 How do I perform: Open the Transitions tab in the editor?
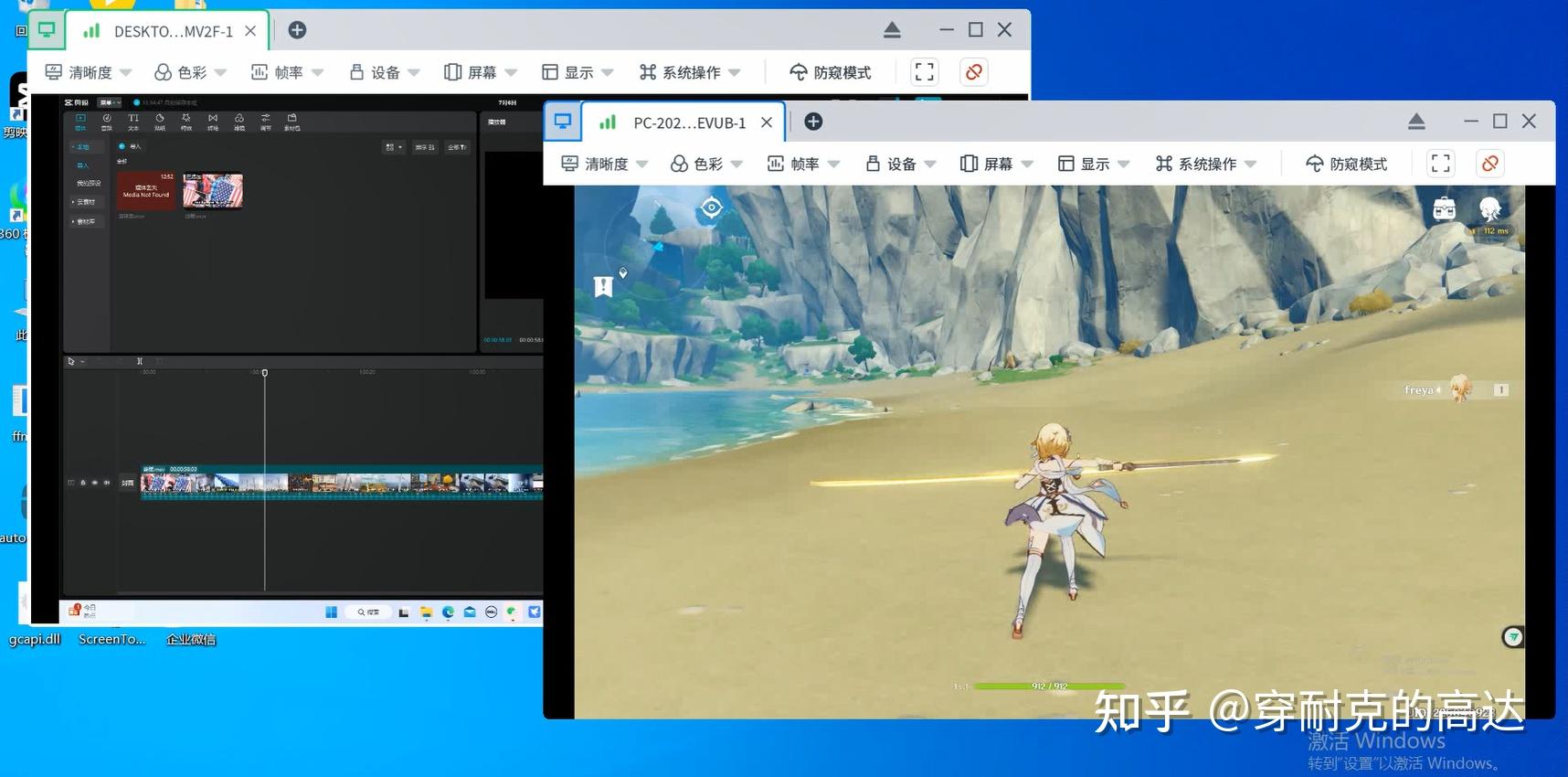click(x=213, y=122)
